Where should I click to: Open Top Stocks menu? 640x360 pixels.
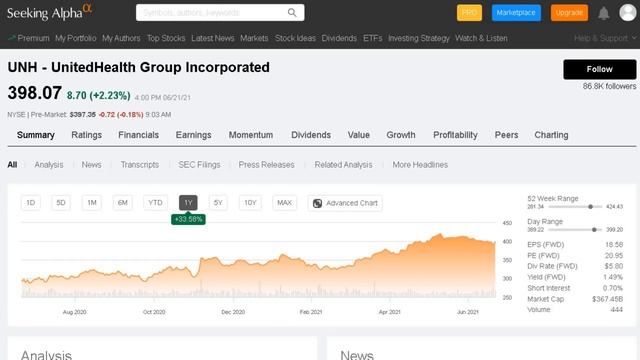click(166, 38)
